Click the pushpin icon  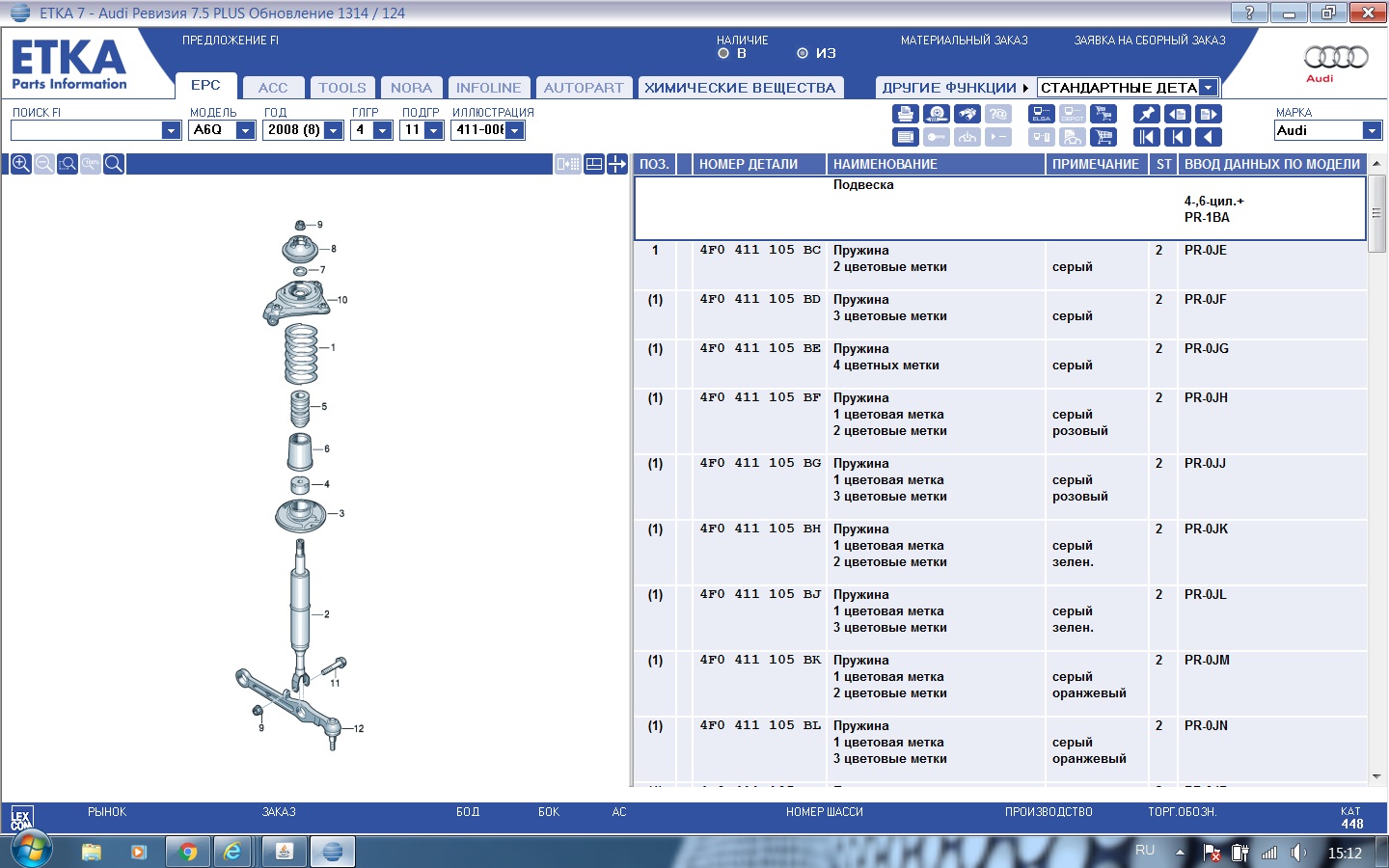(x=1146, y=114)
